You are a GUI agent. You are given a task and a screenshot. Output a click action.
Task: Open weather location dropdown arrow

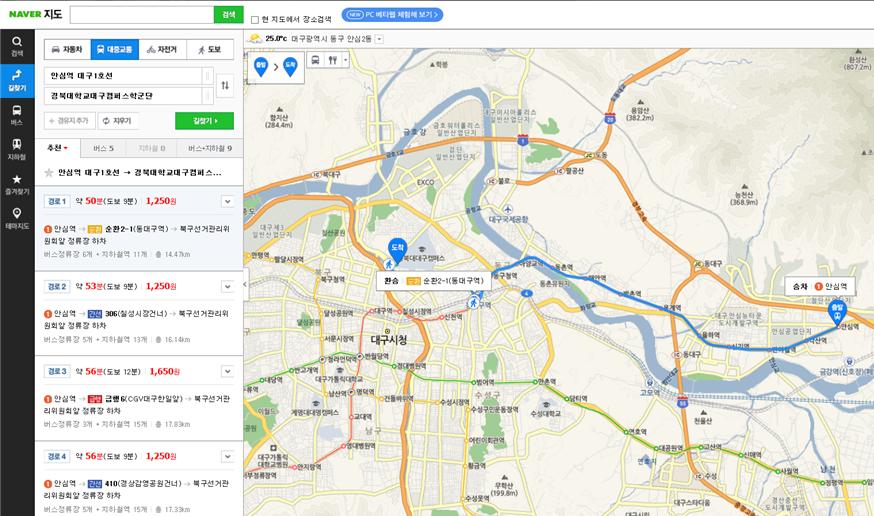tap(379, 38)
